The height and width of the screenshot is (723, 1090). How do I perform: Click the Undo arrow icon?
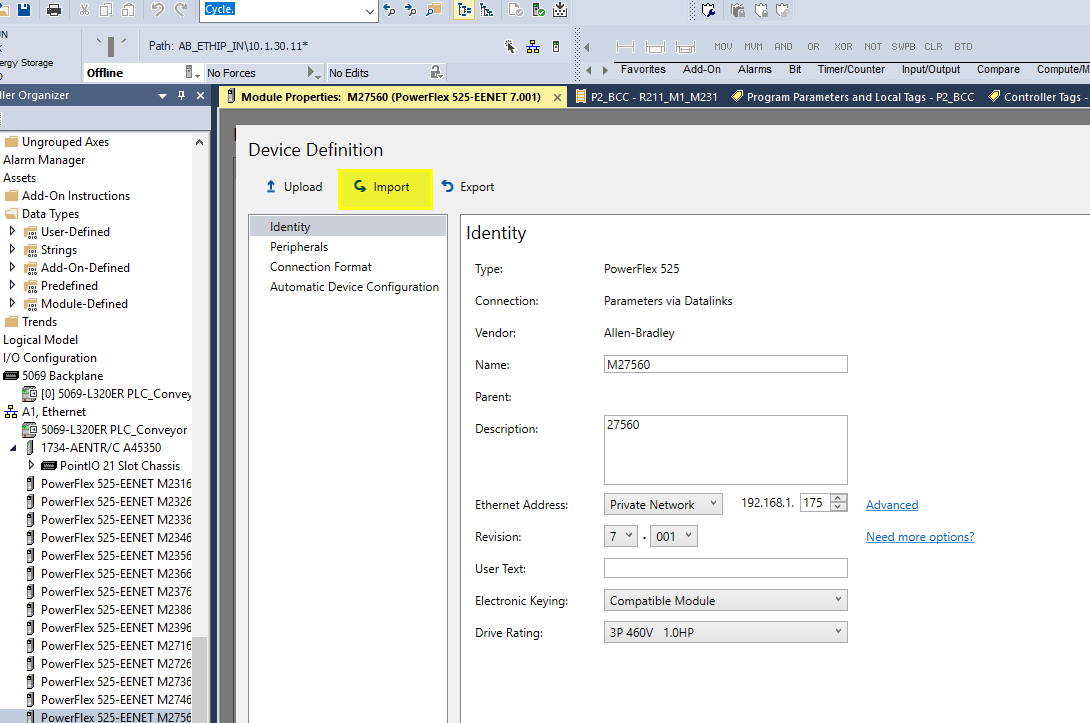pos(158,10)
